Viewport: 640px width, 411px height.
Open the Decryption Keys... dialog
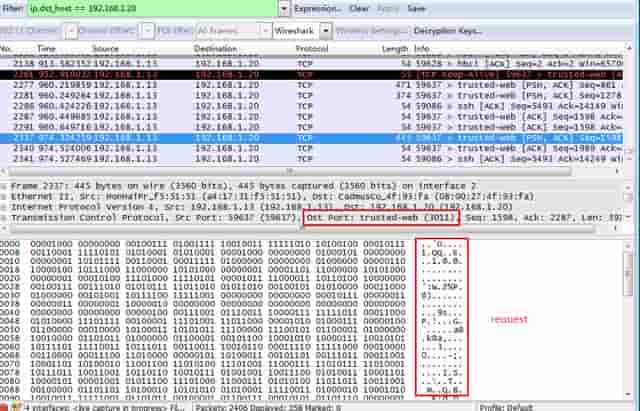[x=448, y=31]
